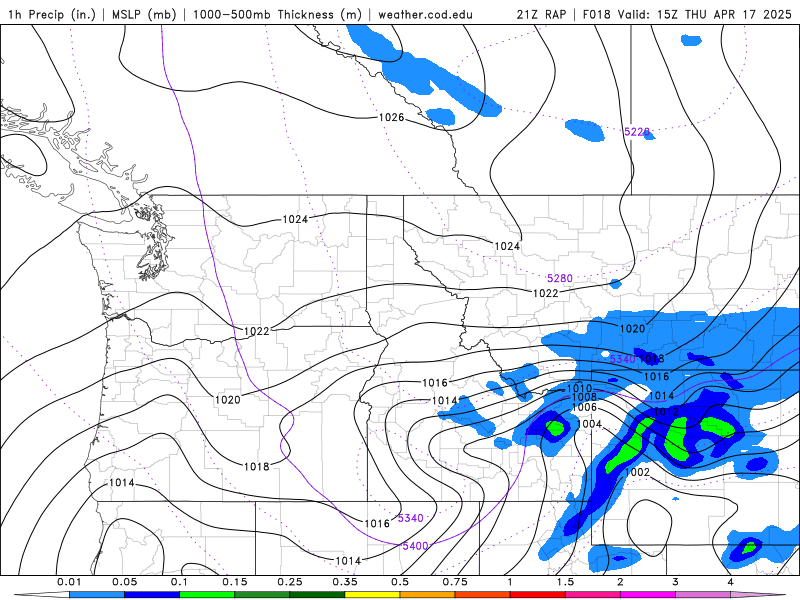This screenshot has width=800, height=600.
Task: Click the '1000-500mb Thickness (m)' title text
Action: pyautogui.click(x=277, y=14)
